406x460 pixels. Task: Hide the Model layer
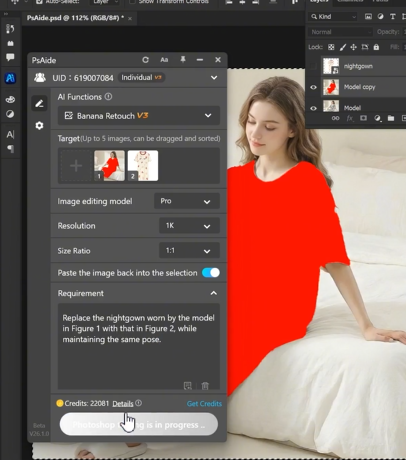313,108
